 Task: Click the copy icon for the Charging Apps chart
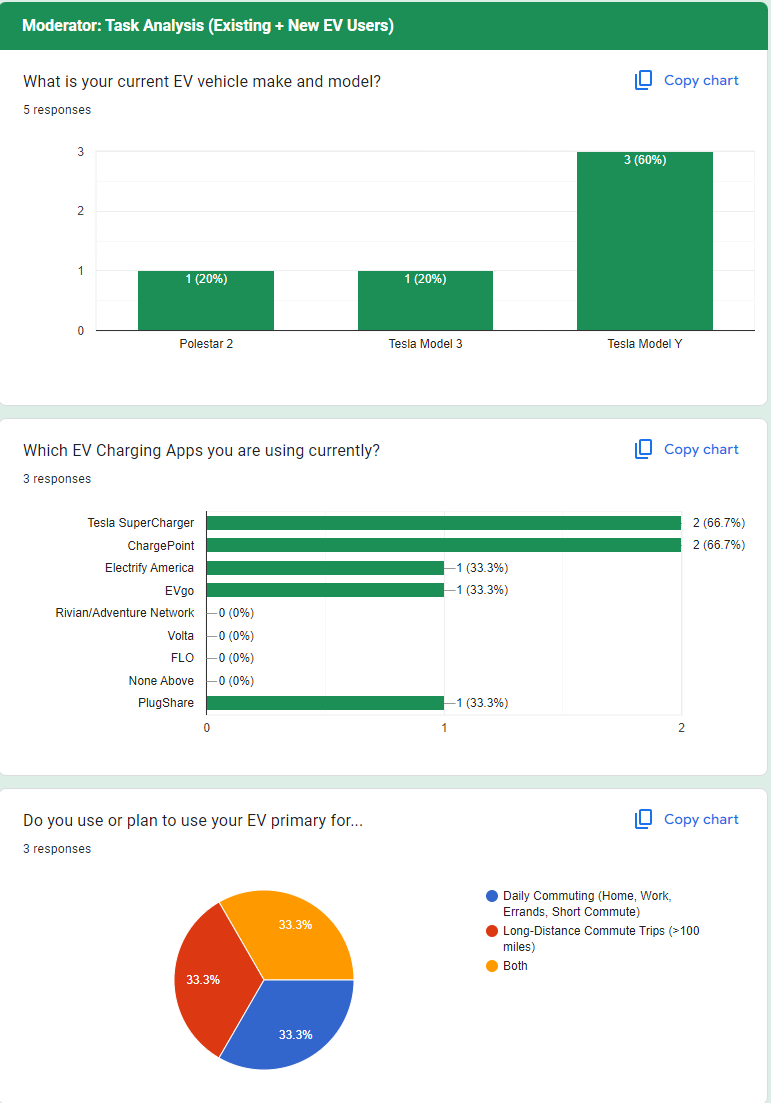click(x=643, y=449)
